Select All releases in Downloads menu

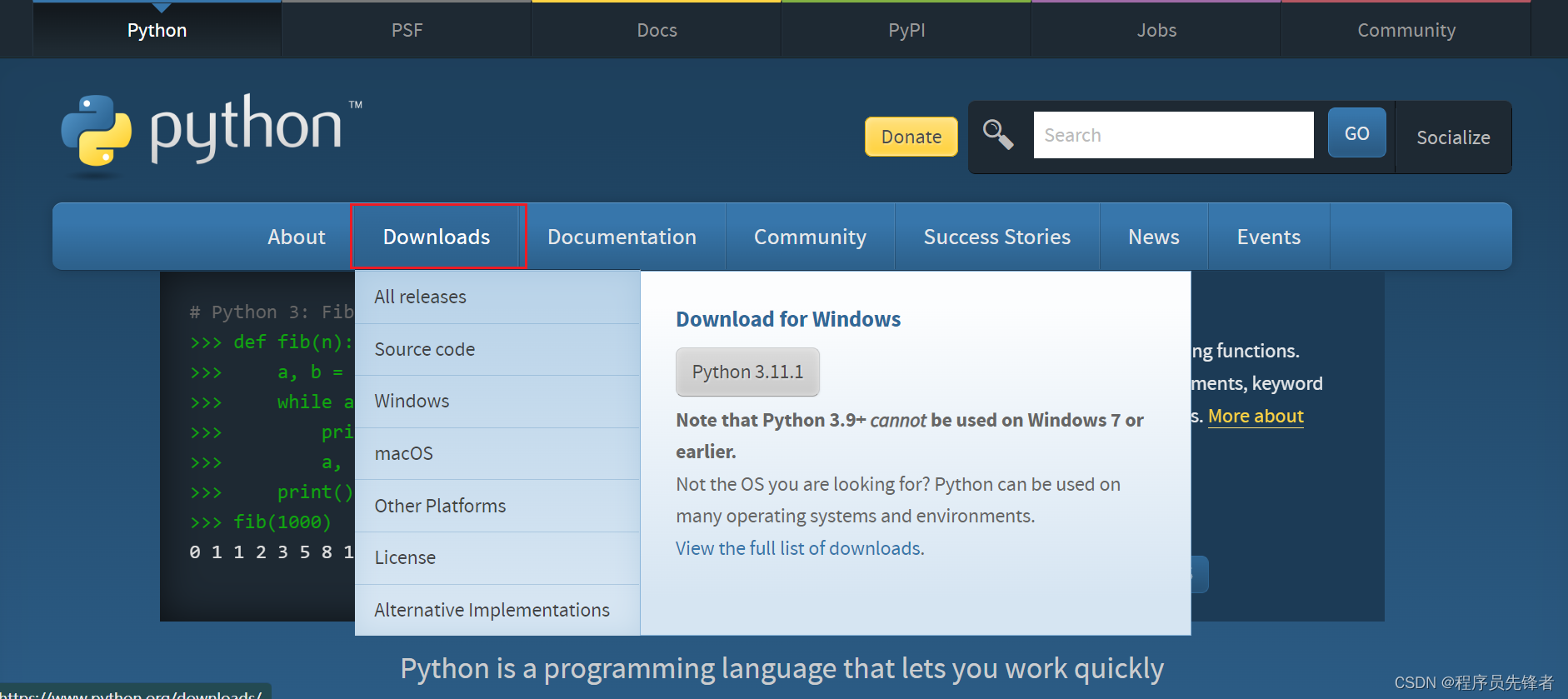497,297
